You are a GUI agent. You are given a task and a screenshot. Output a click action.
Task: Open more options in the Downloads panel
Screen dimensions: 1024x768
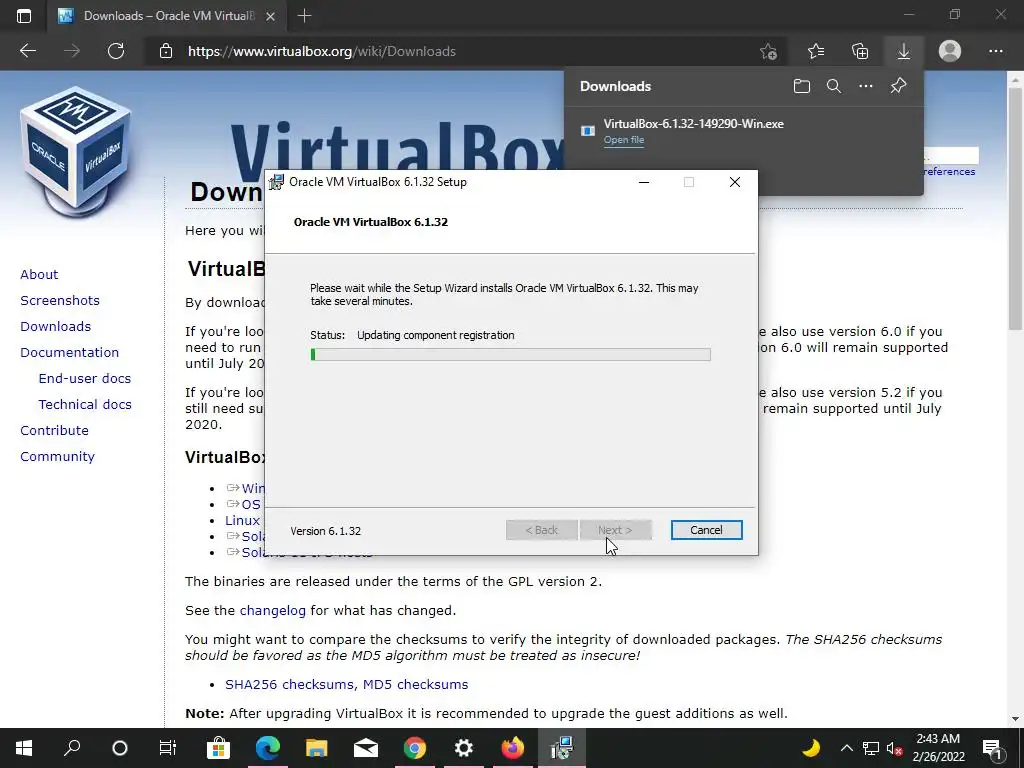pos(866,86)
